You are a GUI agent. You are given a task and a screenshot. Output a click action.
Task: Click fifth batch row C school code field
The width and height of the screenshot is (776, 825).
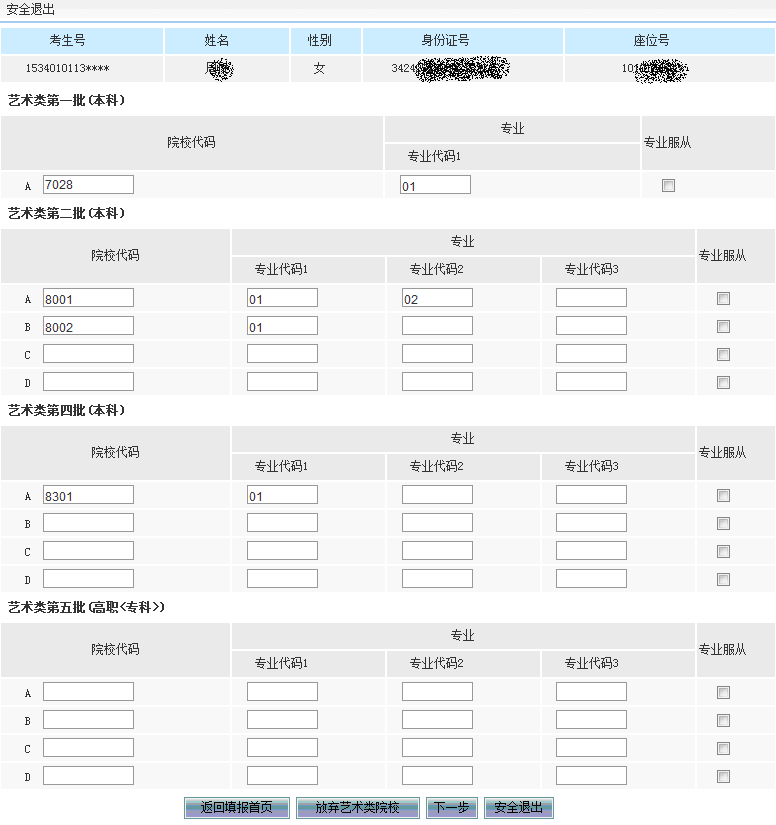click(x=88, y=748)
